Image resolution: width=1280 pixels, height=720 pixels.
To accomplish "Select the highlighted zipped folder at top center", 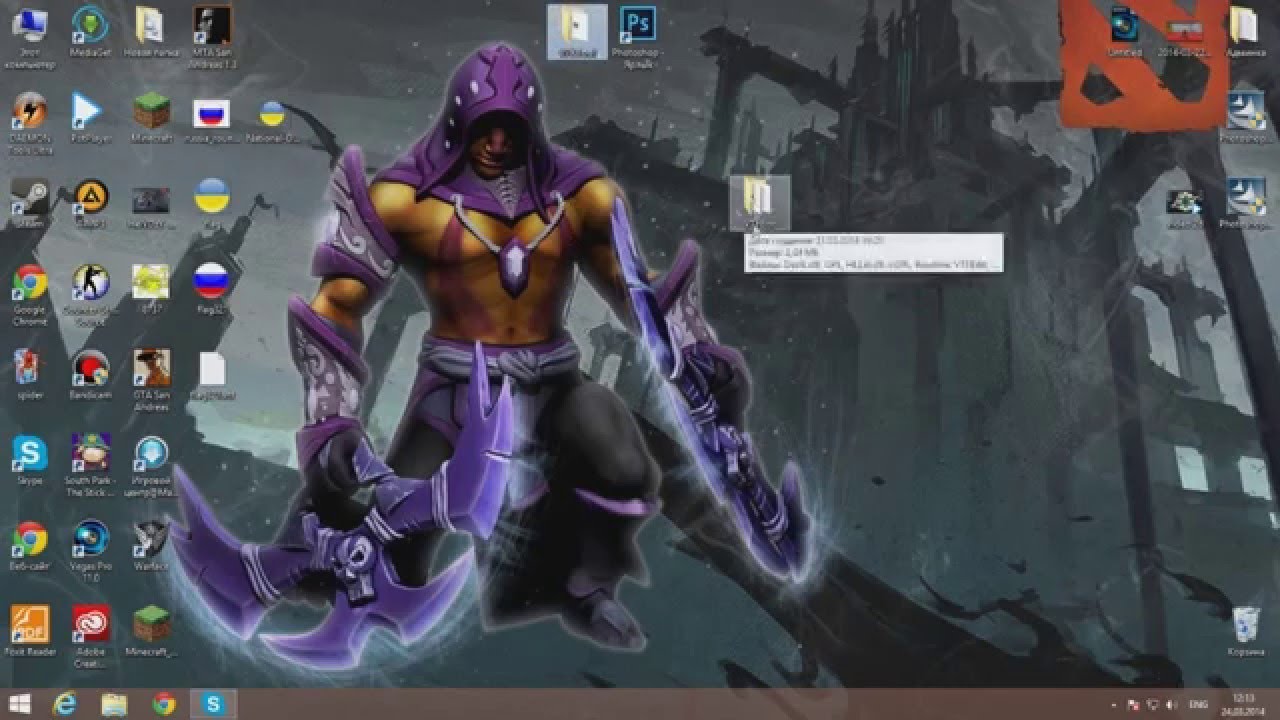I will [577, 32].
